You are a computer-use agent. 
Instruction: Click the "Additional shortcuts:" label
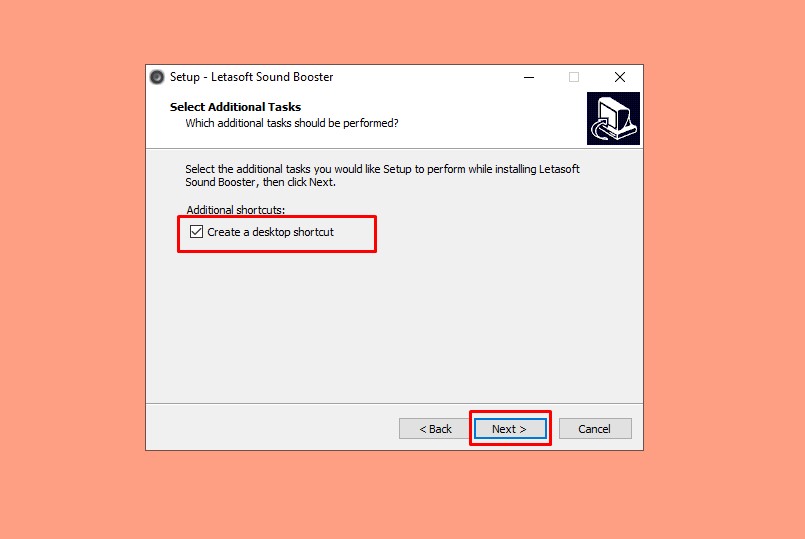(x=235, y=209)
